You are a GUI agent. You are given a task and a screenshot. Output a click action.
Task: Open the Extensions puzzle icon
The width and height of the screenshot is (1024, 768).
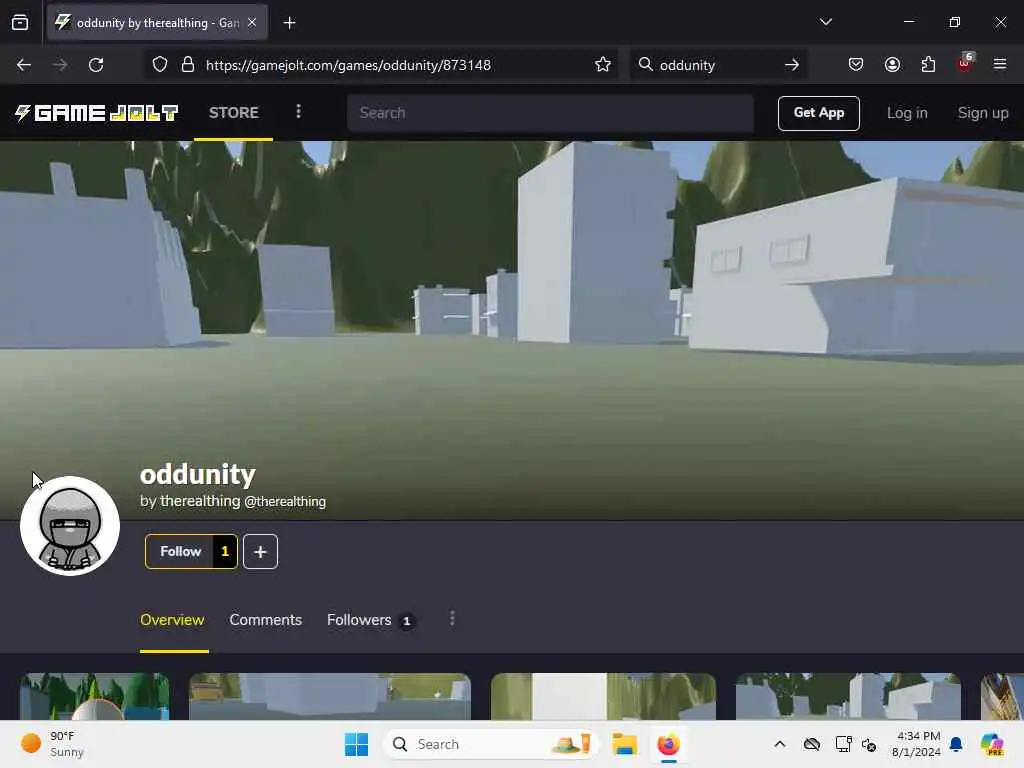928,64
